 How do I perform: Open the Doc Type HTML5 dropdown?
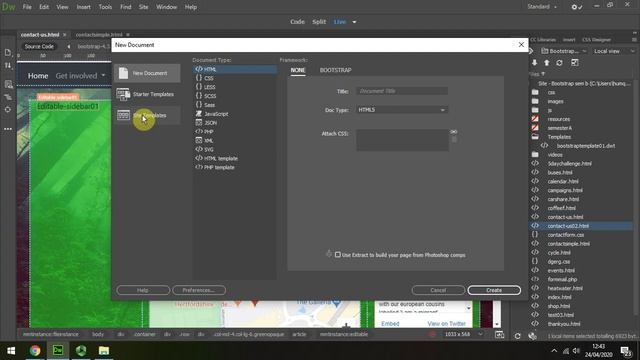click(402, 110)
